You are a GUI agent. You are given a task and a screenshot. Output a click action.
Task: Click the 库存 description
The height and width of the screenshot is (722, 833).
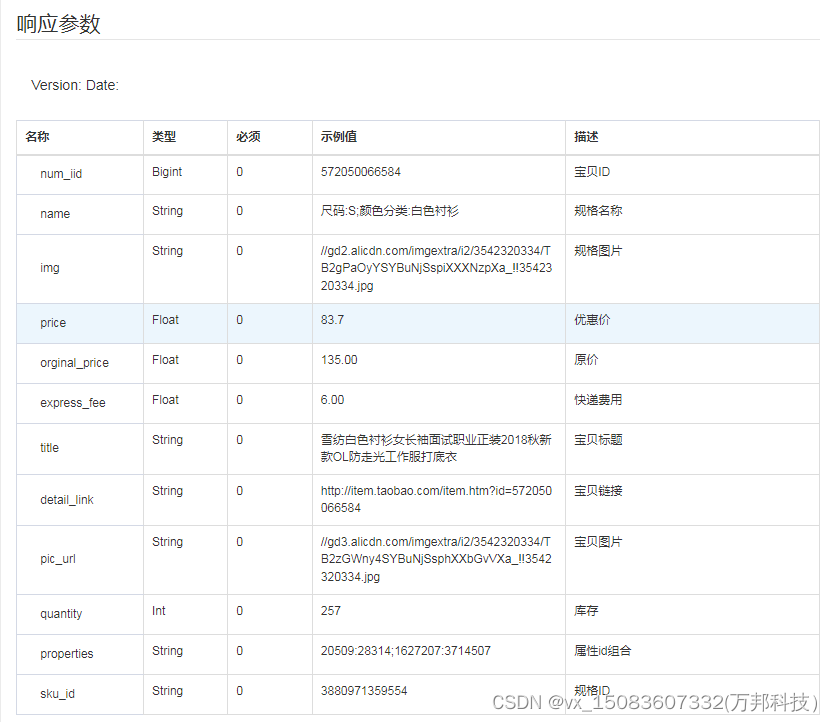pyautogui.click(x=586, y=611)
